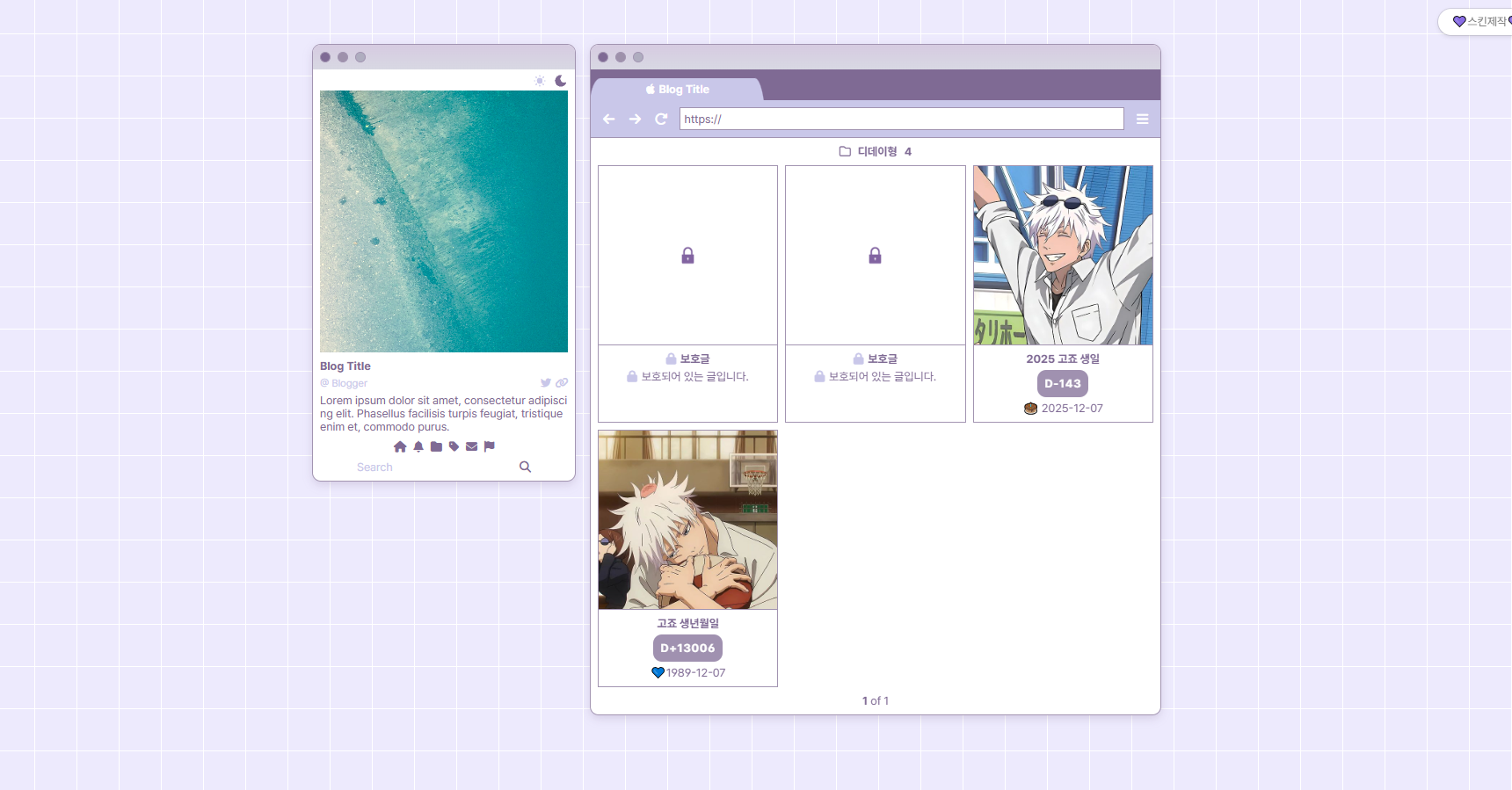Open the hamburger menu icon
1512x790 pixels.
(1143, 120)
